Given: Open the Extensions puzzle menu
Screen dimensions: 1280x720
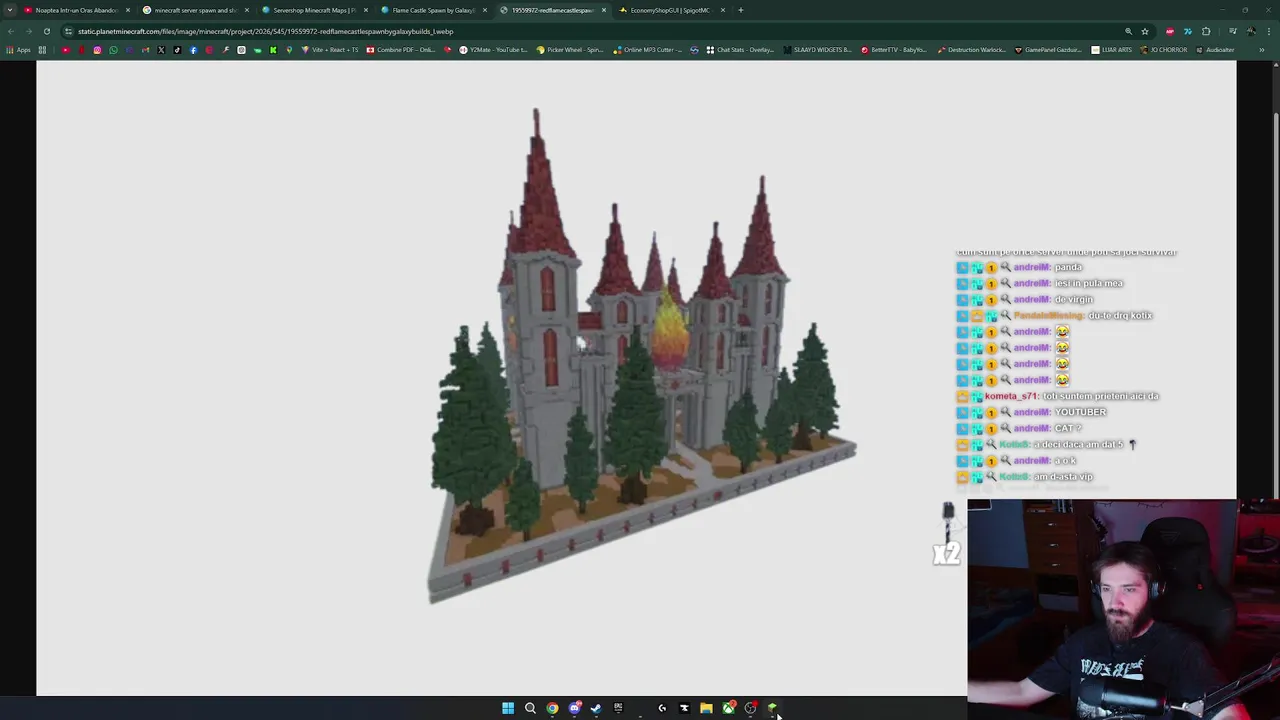Looking at the screenshot, I should coord(1206,31).
